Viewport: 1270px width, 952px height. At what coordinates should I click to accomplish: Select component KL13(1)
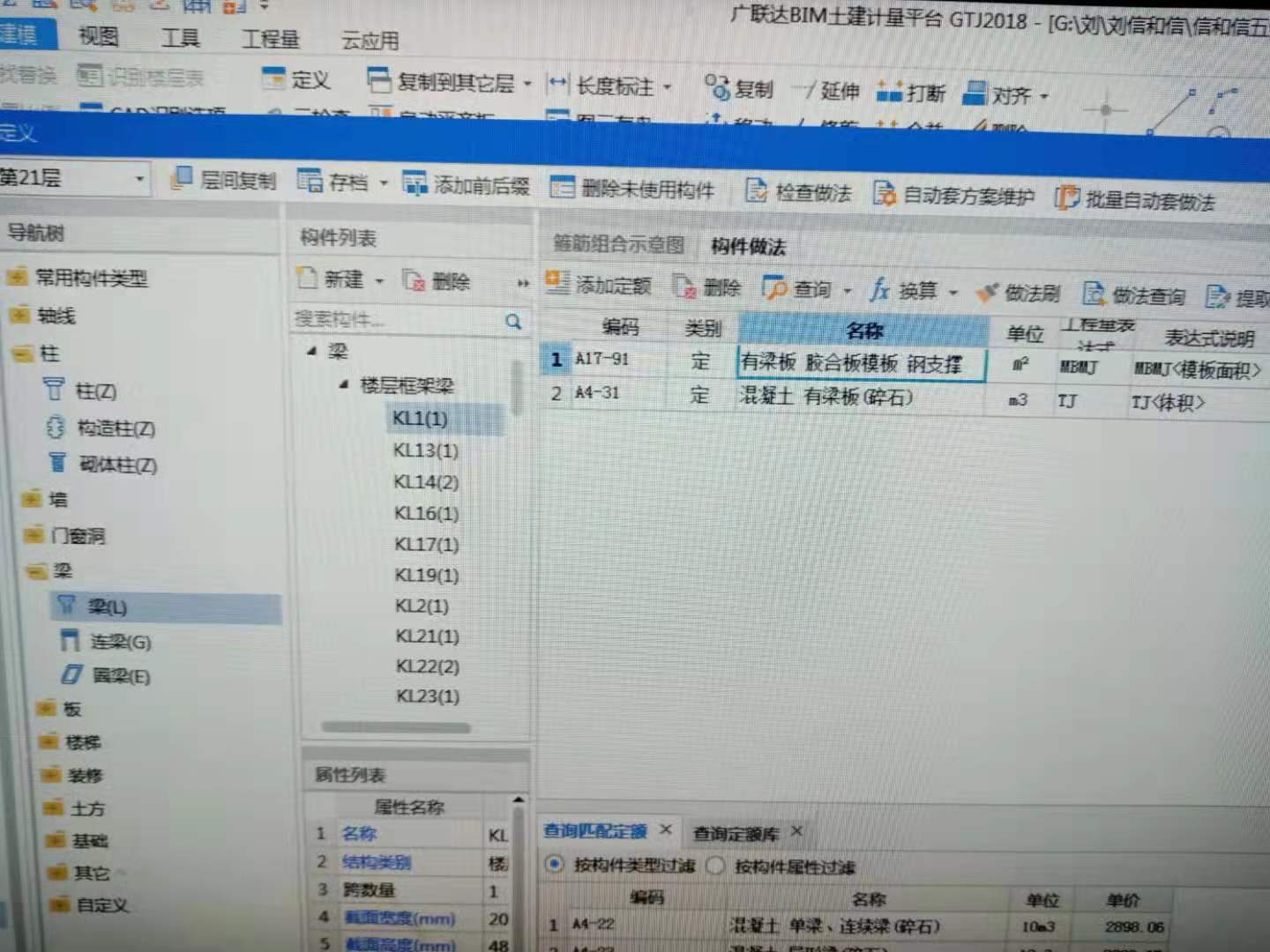click(x=426, y=450)
